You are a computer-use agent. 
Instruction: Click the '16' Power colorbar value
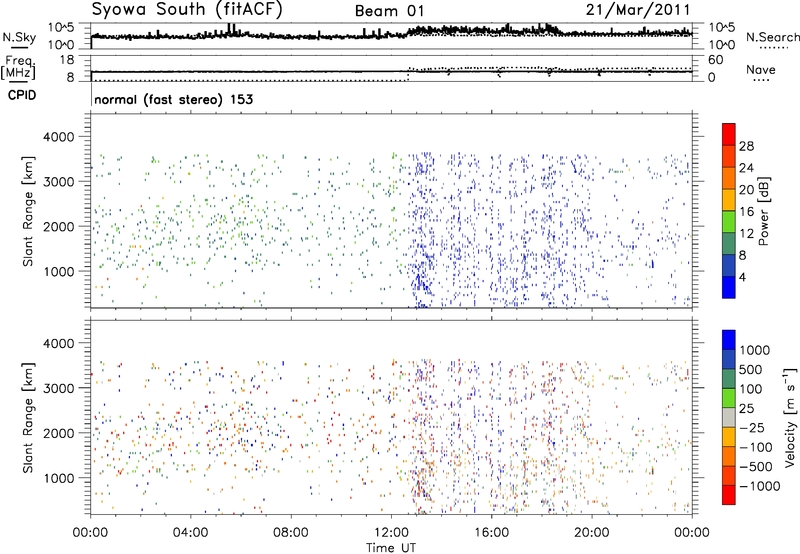746,211
